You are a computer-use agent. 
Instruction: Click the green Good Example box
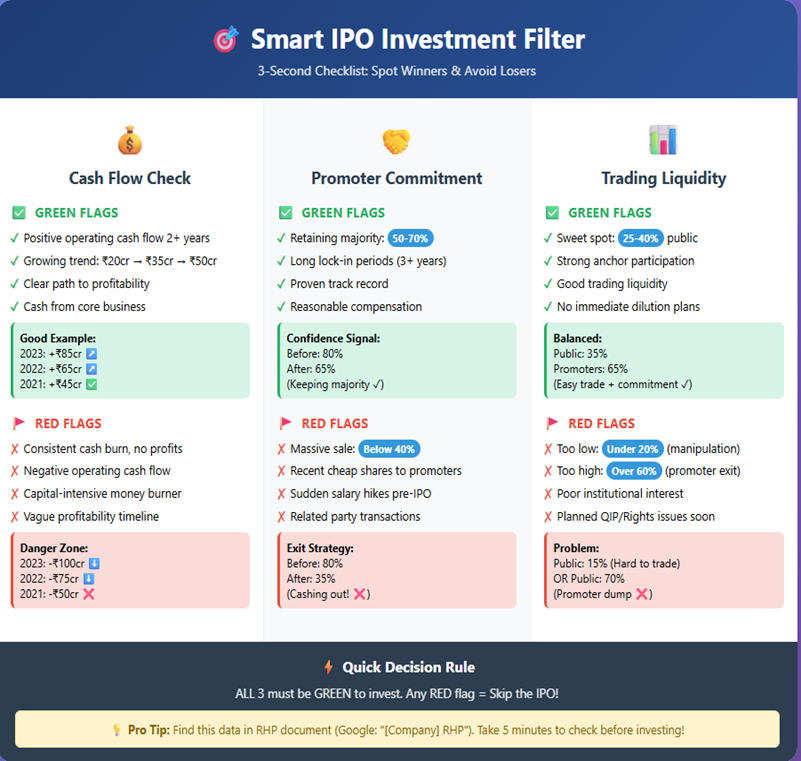point(129,361)
